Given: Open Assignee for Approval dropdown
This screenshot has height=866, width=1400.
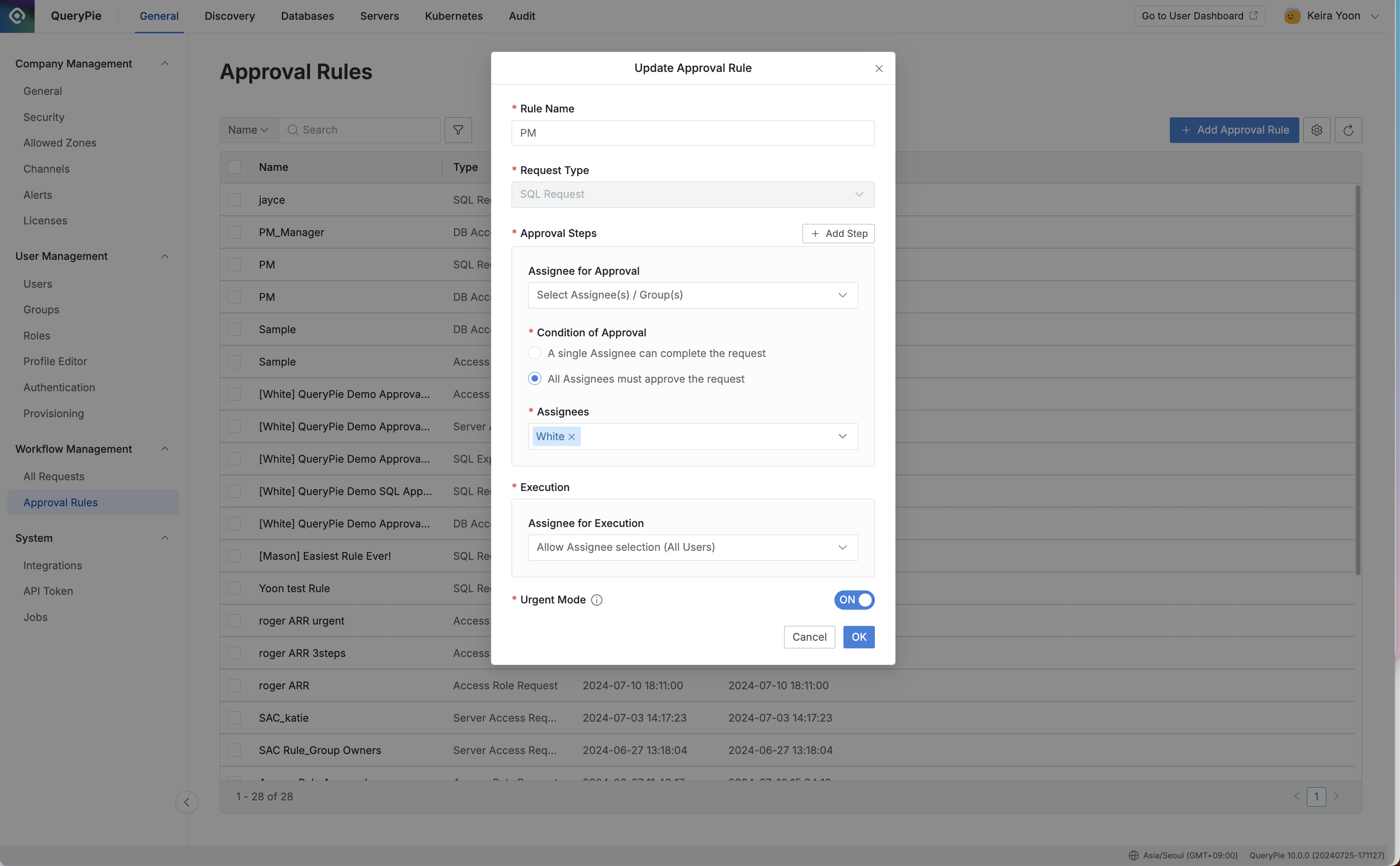Looking at the screenshot, I should [x=692, y=295].
